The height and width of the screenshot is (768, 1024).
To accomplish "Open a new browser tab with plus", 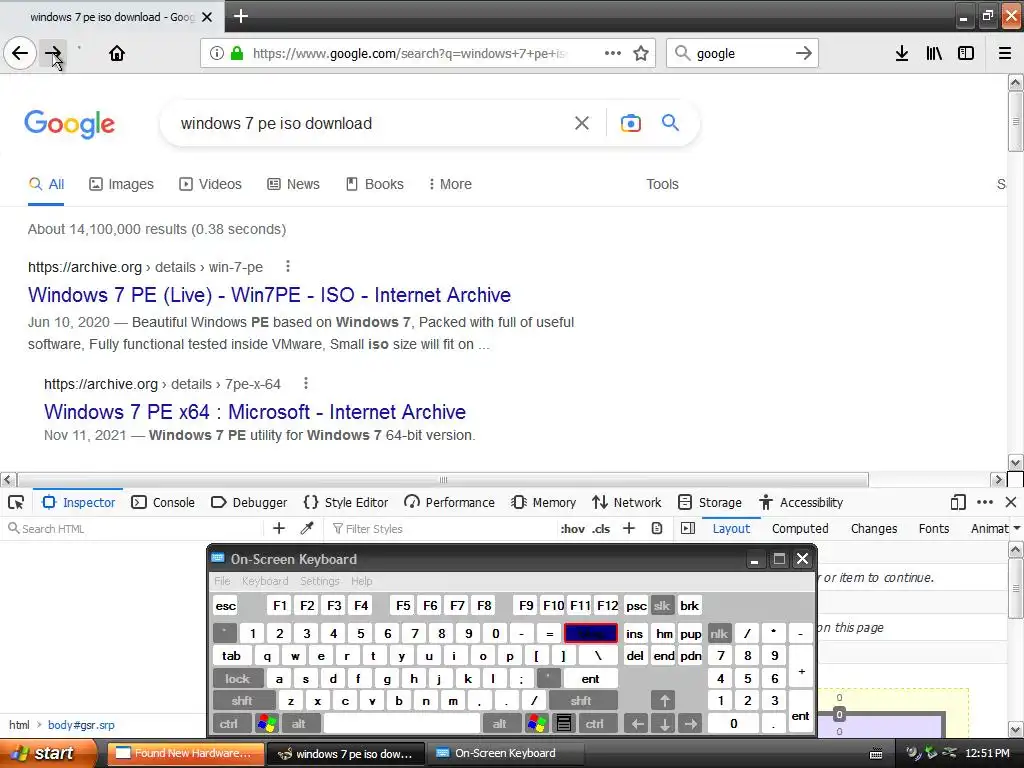I will (241, 16).
